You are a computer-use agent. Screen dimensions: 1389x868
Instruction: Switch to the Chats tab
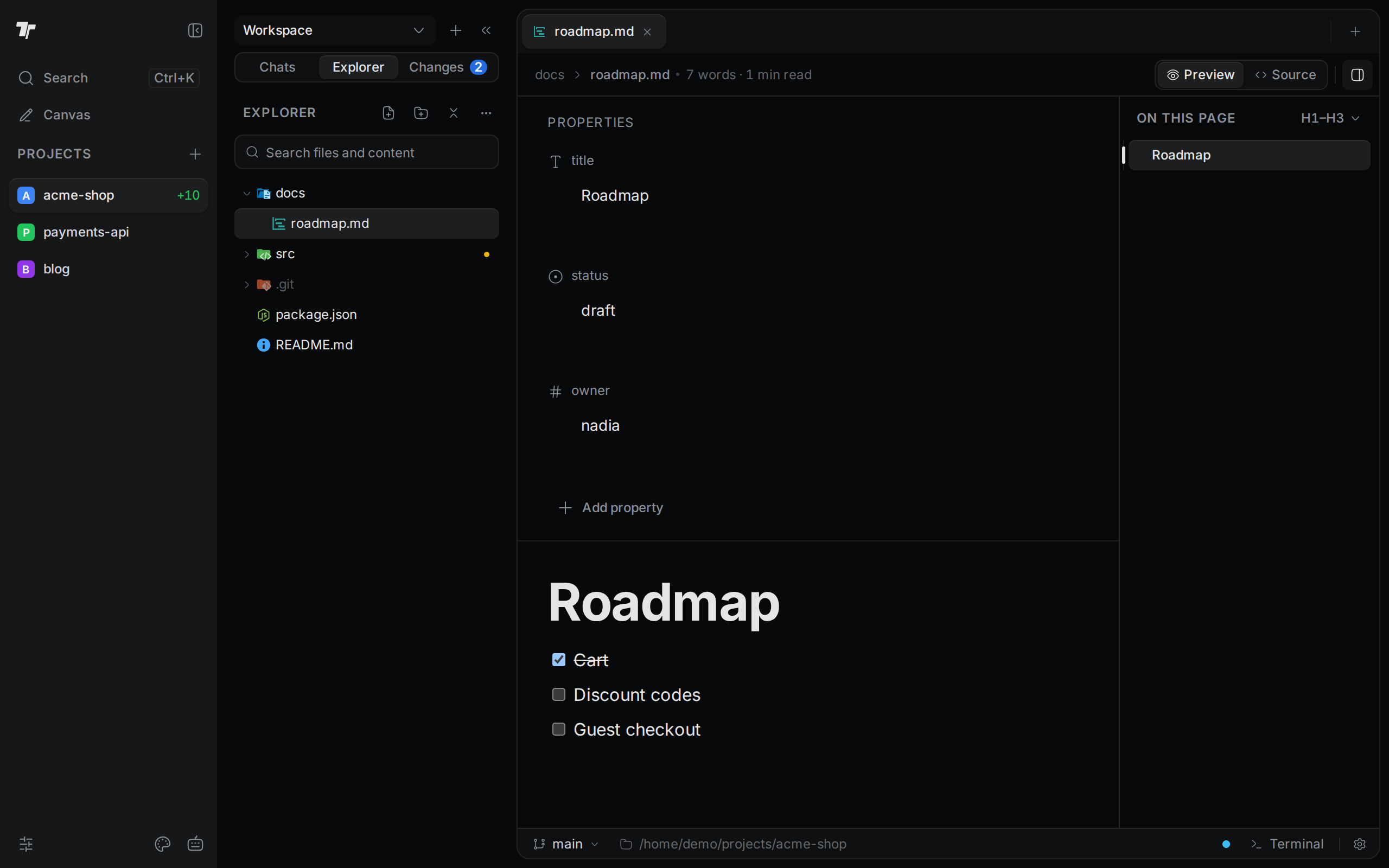(x=277, y=67)
